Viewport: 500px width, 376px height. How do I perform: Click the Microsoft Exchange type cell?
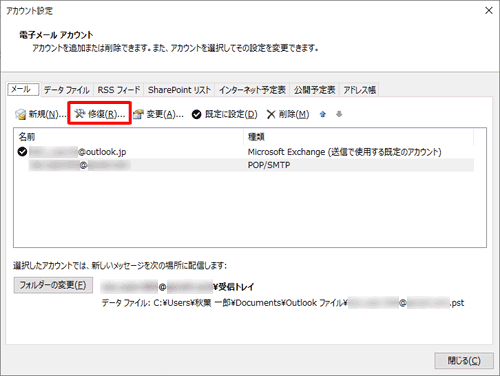pyautogui.click(x=344, y=152)
